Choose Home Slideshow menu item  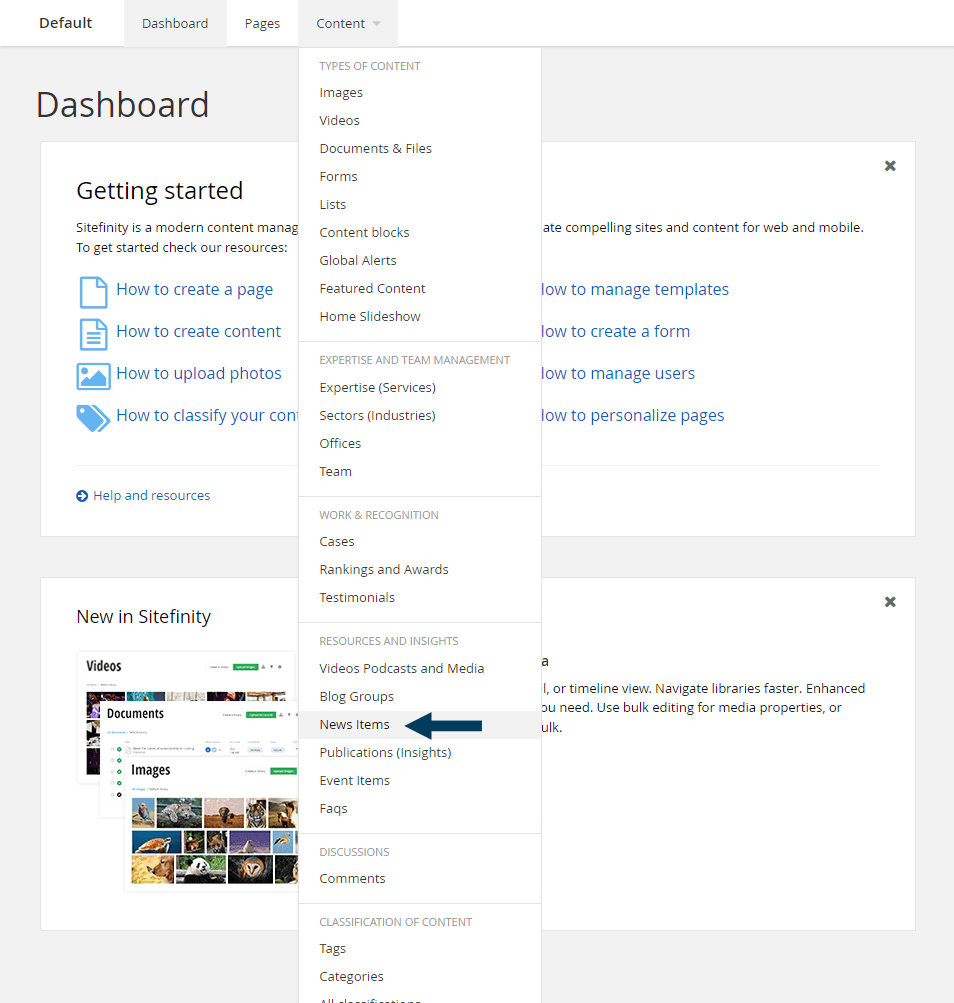click(x=370, y=317)
